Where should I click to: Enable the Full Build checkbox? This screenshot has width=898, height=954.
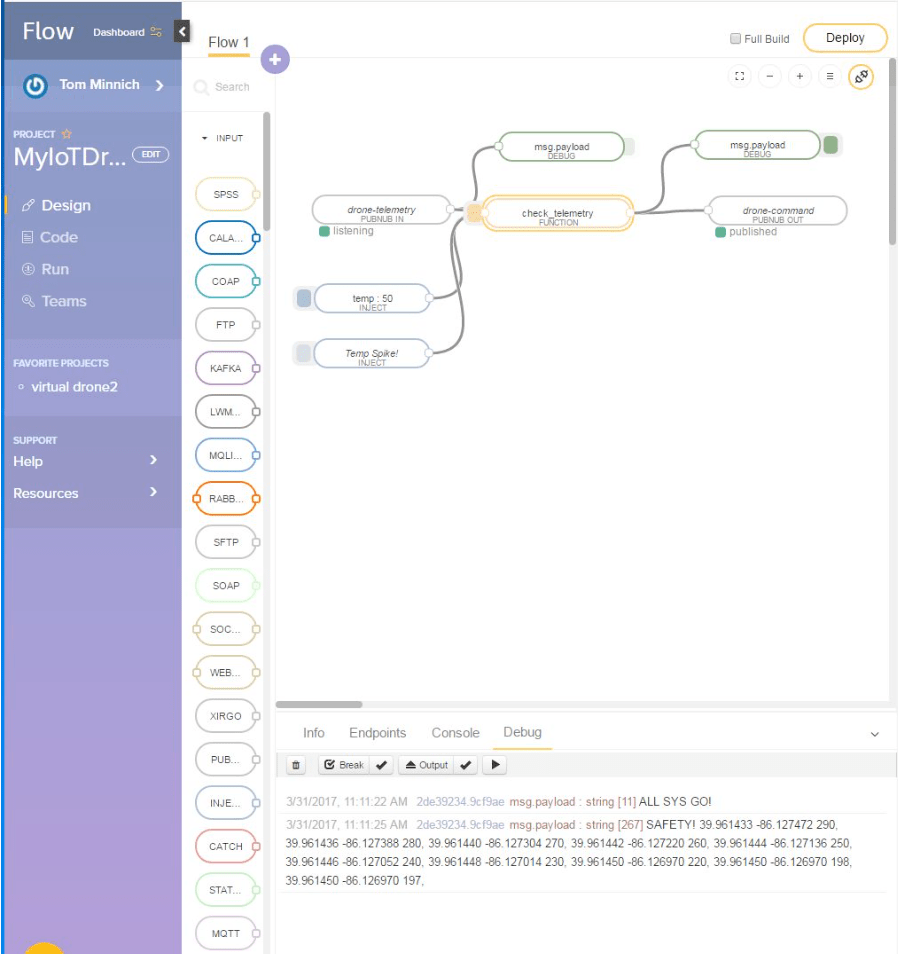pos(736,39)
